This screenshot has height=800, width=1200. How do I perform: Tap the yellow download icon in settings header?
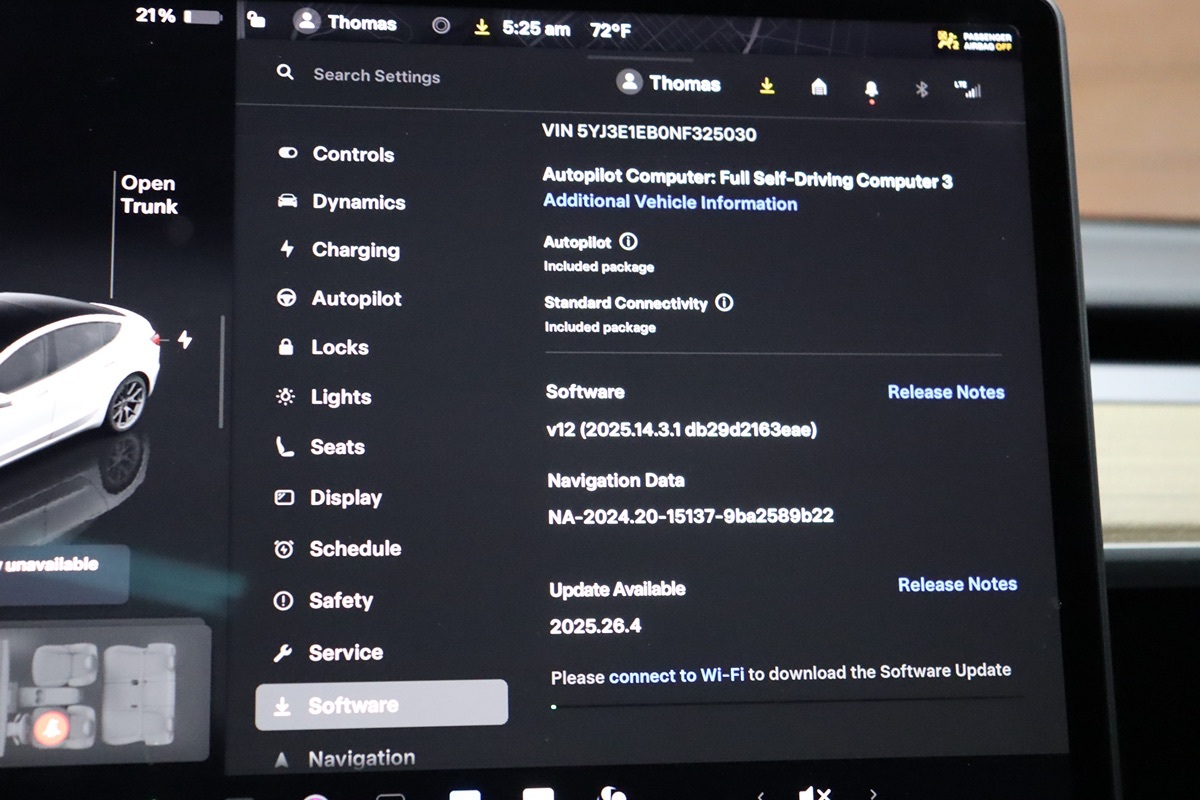(767, 86)
